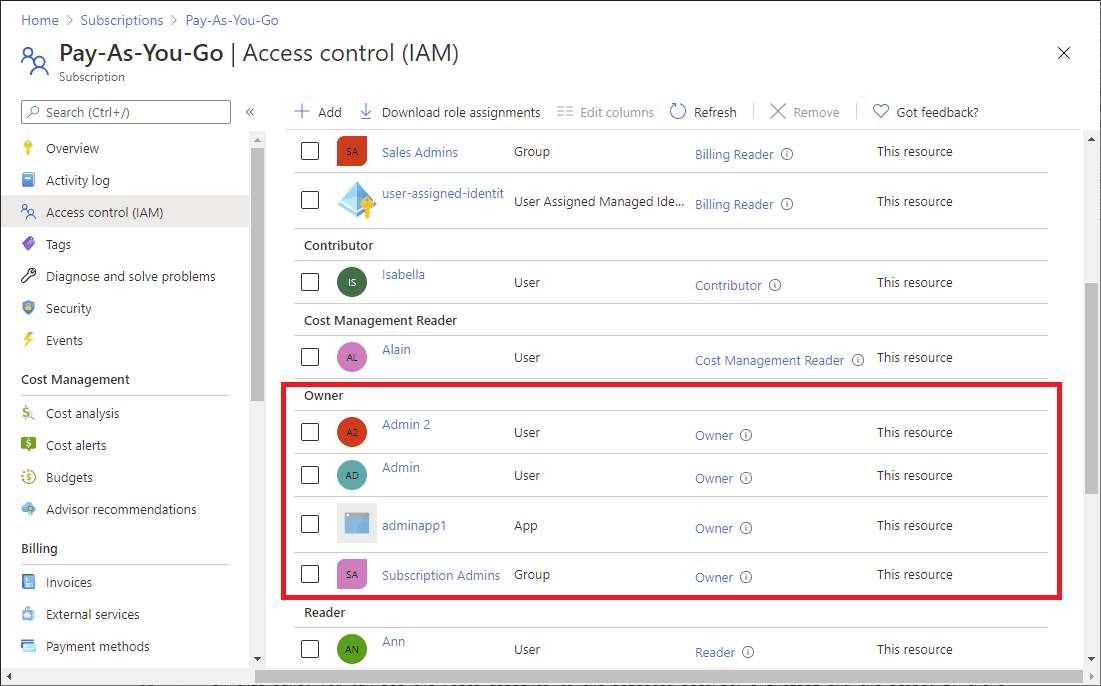Click the role list vertical scrollbar
1101x686 pixels.
1091,388
